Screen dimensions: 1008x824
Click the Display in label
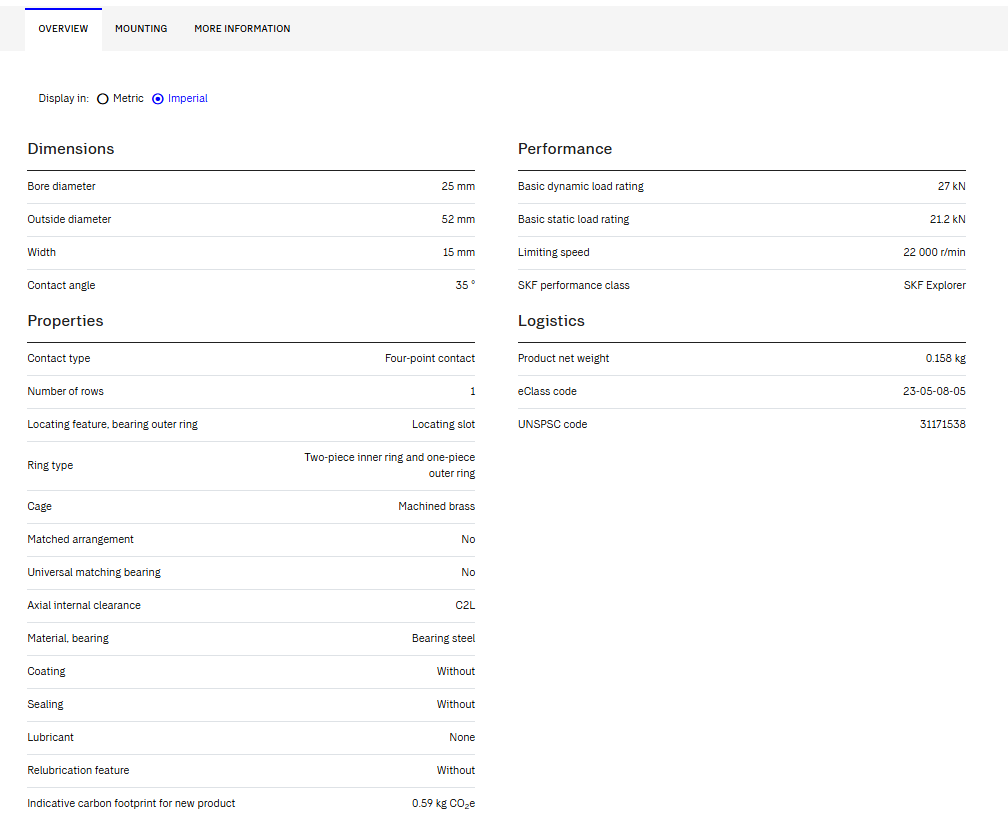64,98
